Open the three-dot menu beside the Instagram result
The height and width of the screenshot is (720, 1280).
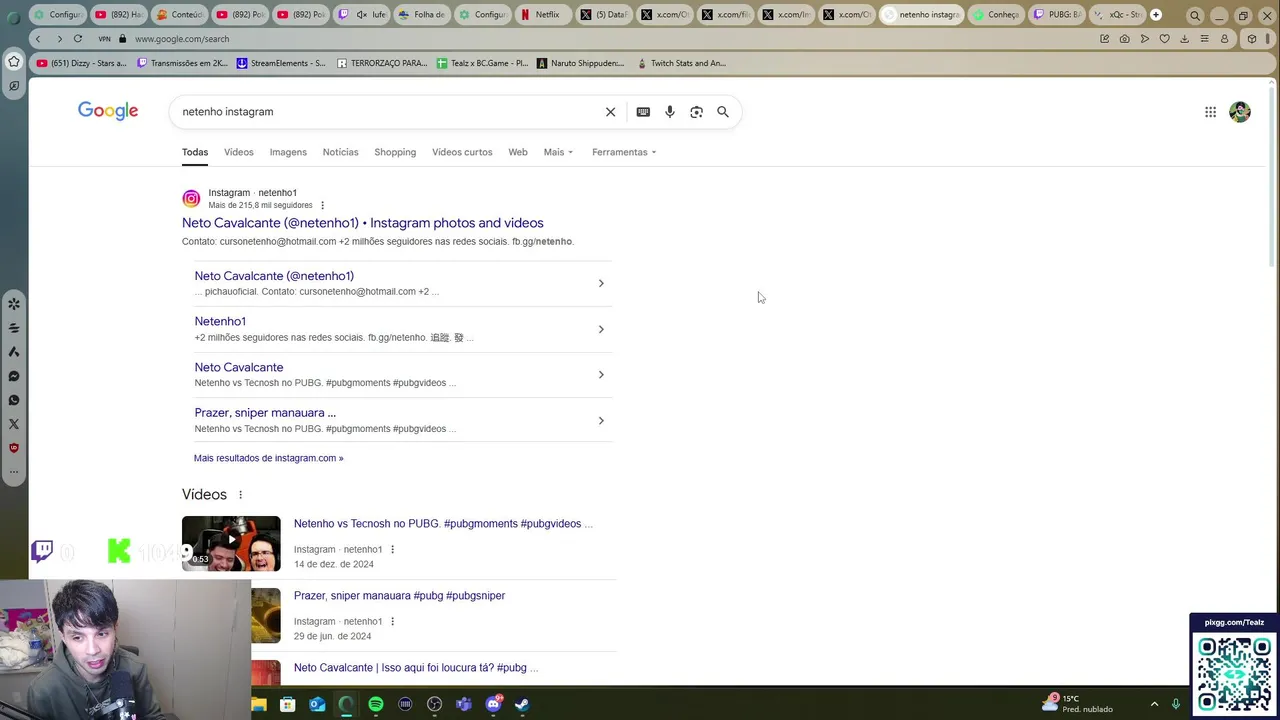(322, 205)
